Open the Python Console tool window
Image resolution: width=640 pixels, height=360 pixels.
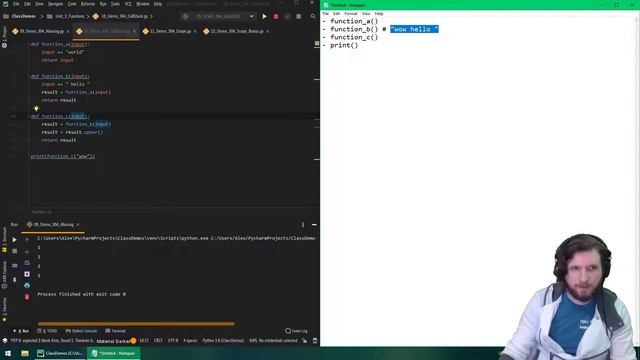[x=81, y=331]
